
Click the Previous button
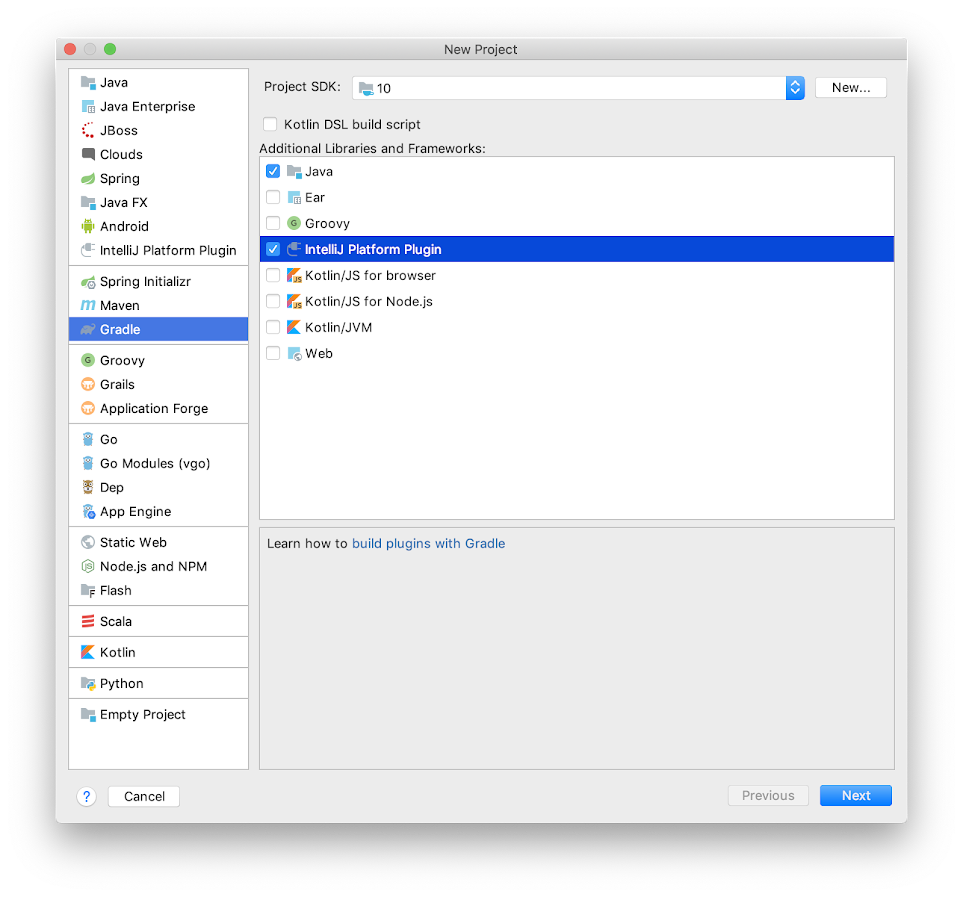point(768,796)
